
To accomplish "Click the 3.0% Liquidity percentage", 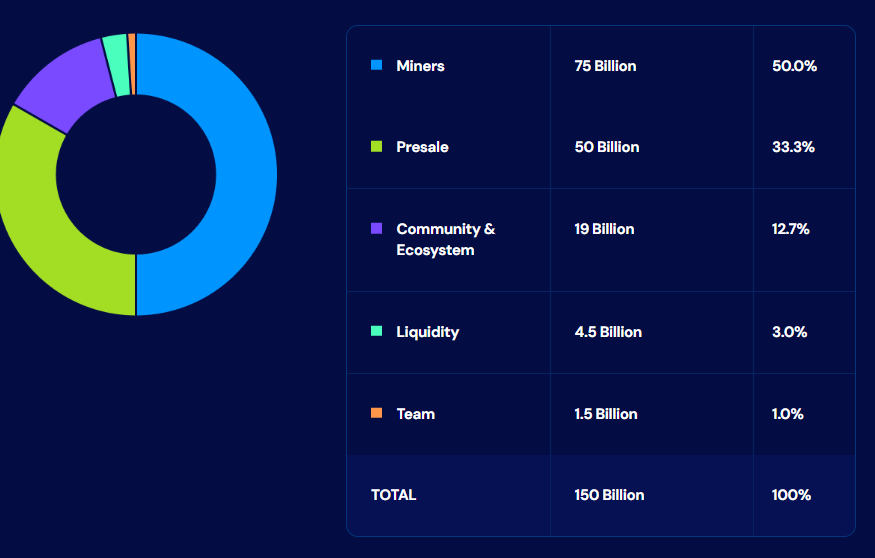I will click(789, 332).
